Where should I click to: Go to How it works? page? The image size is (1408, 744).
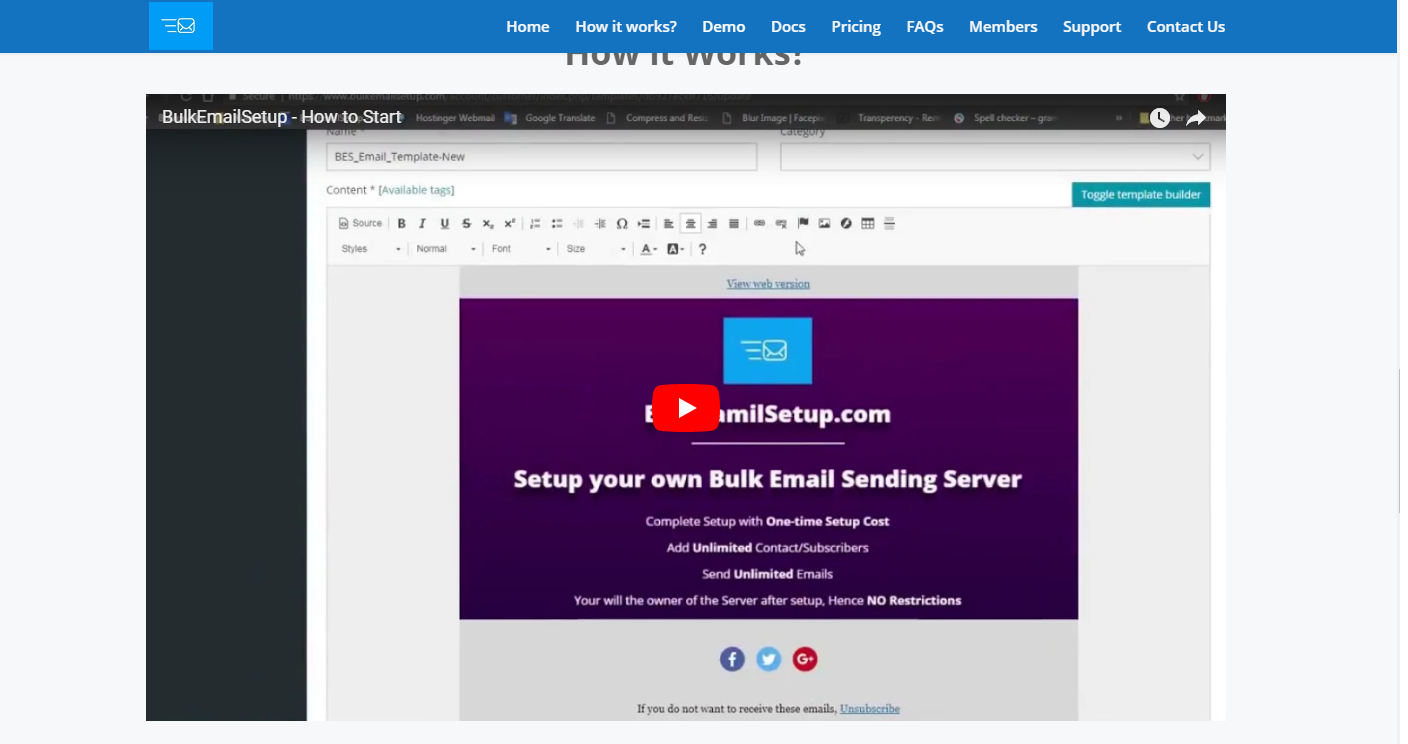tap(626, 27)
